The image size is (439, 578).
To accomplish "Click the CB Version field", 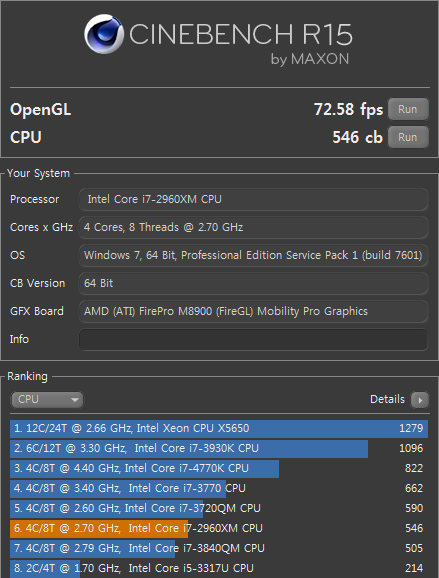I will point(253,283).
